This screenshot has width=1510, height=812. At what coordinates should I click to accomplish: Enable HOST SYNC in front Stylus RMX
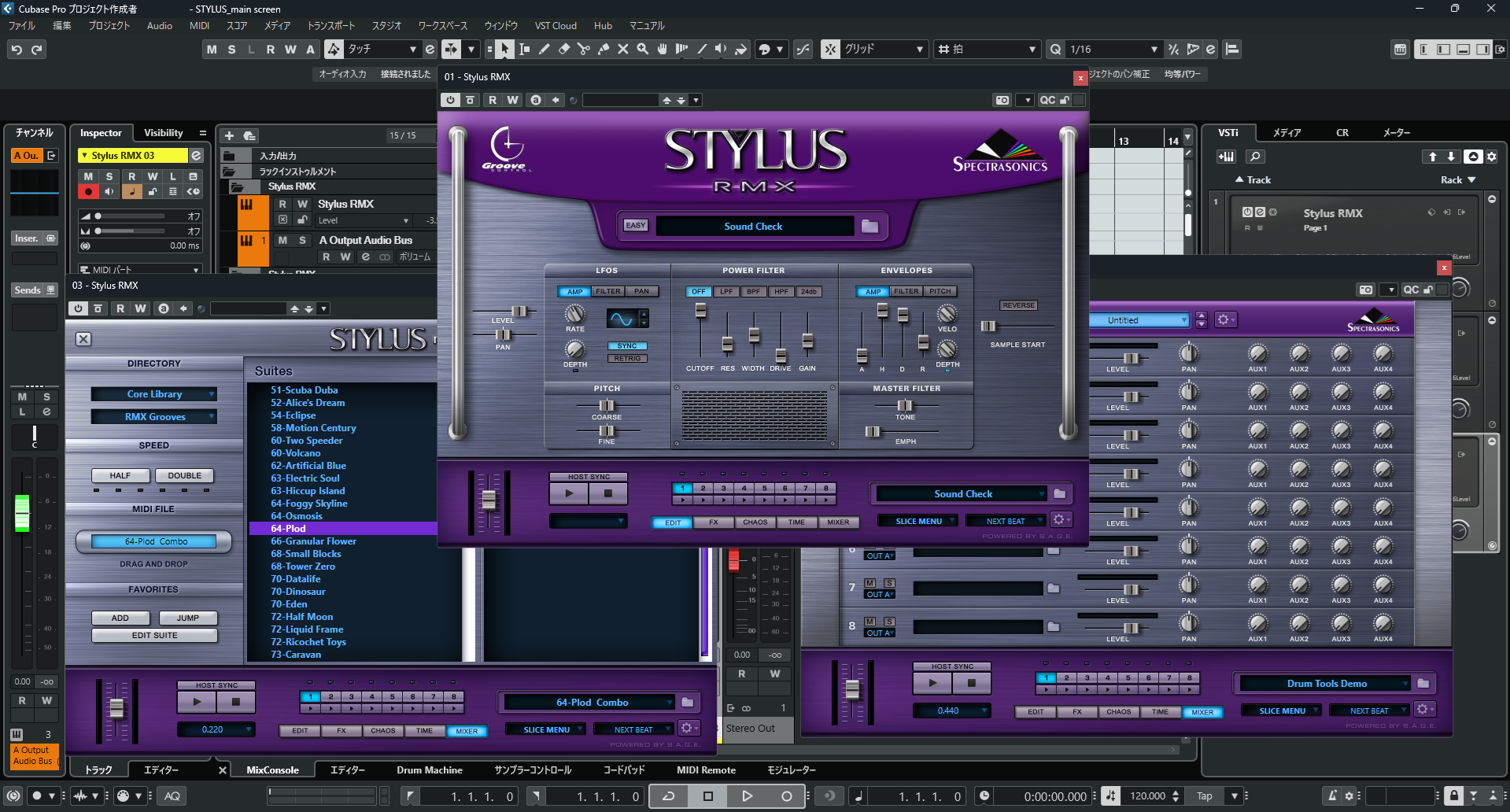[589, 477]
